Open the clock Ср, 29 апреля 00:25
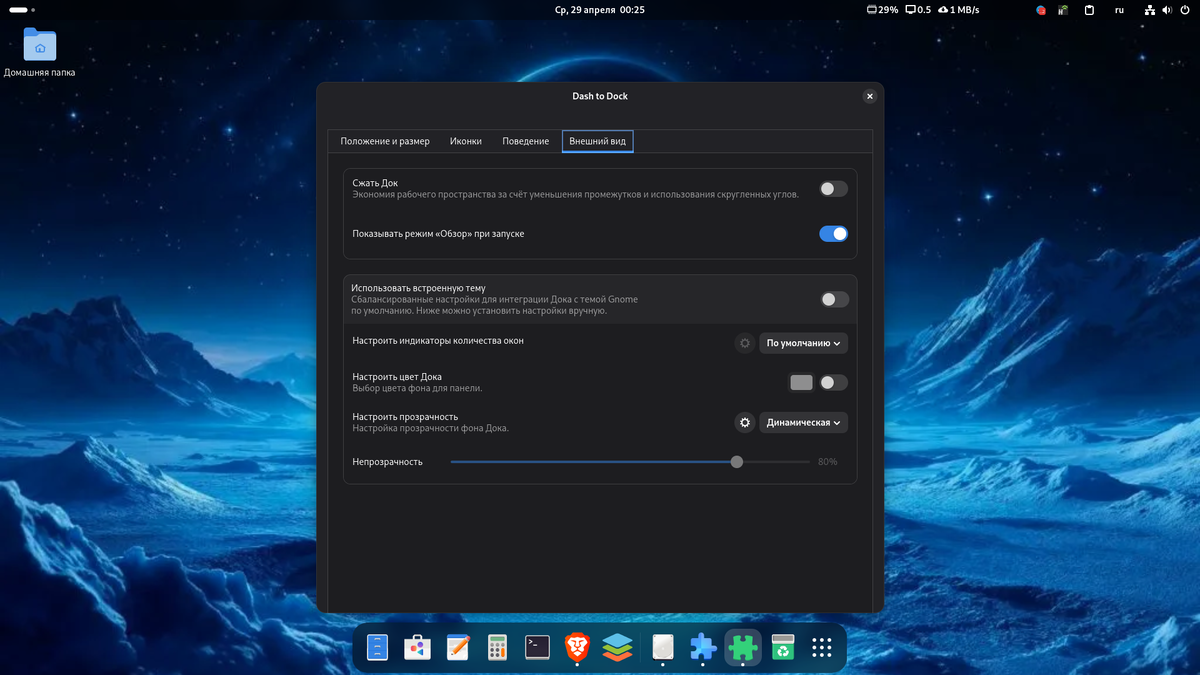The width and height of the screenshot is (1200, 675). 600,10
